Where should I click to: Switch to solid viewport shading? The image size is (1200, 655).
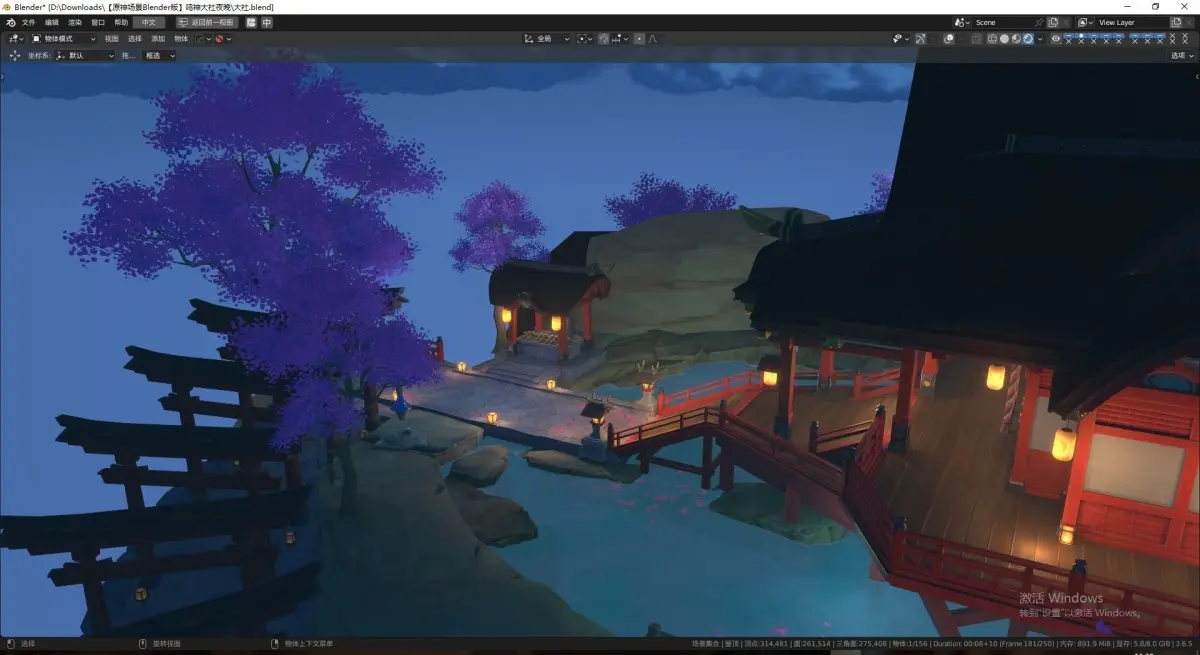(x=1004, y=39)
